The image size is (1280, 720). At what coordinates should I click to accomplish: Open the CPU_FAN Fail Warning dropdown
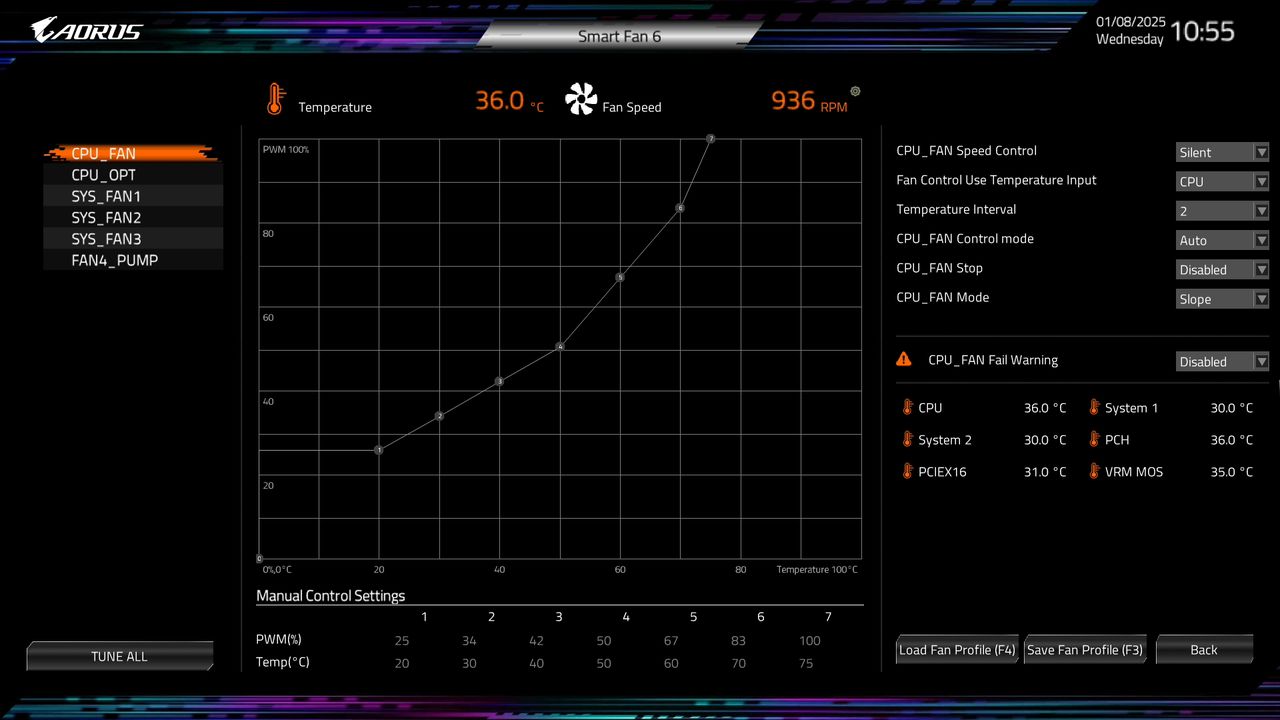point(1222,361)
